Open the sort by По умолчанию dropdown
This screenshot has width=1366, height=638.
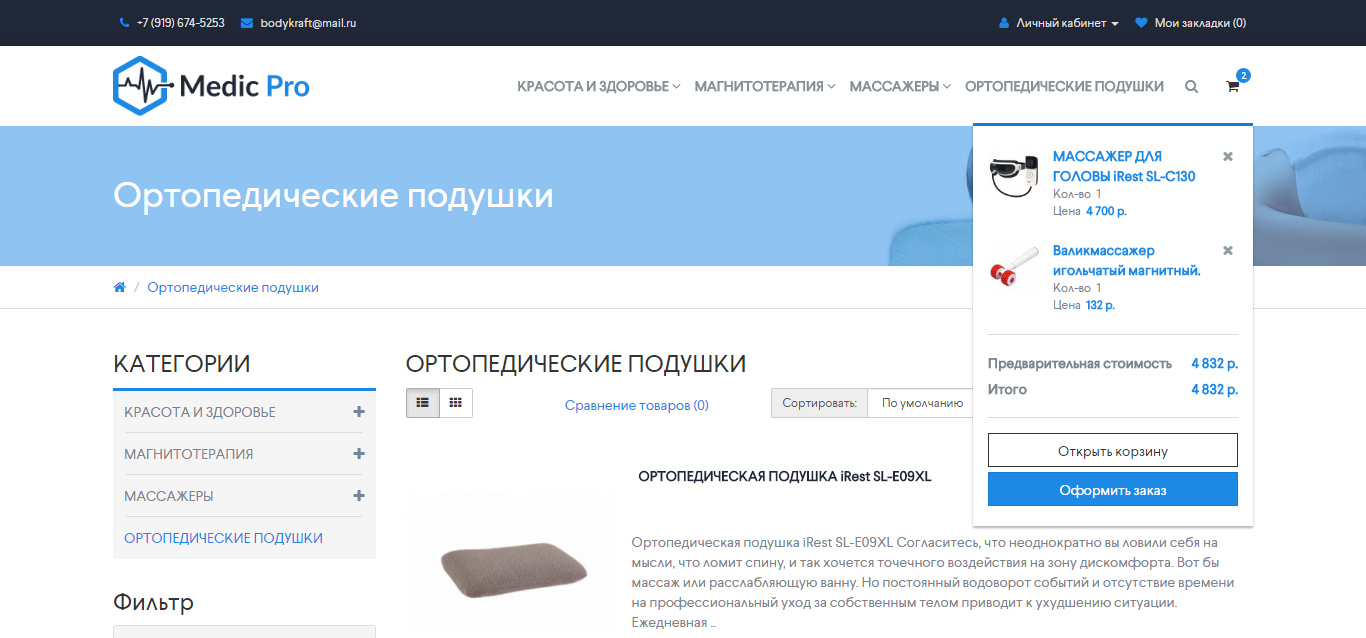pos(920,403)
